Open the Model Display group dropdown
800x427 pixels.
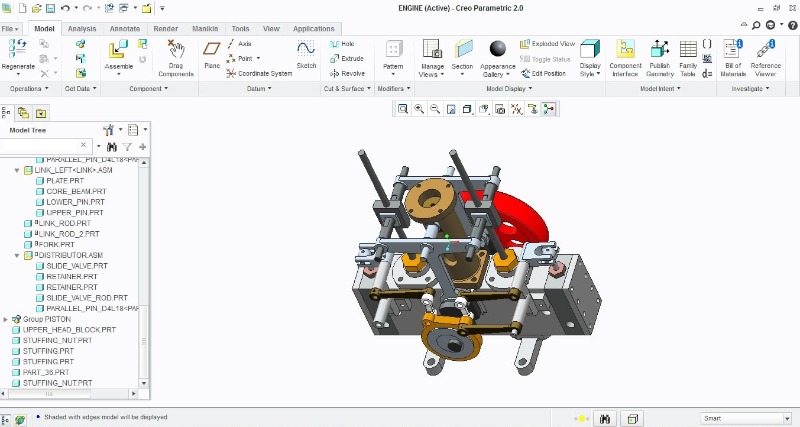tap(509, 89)
